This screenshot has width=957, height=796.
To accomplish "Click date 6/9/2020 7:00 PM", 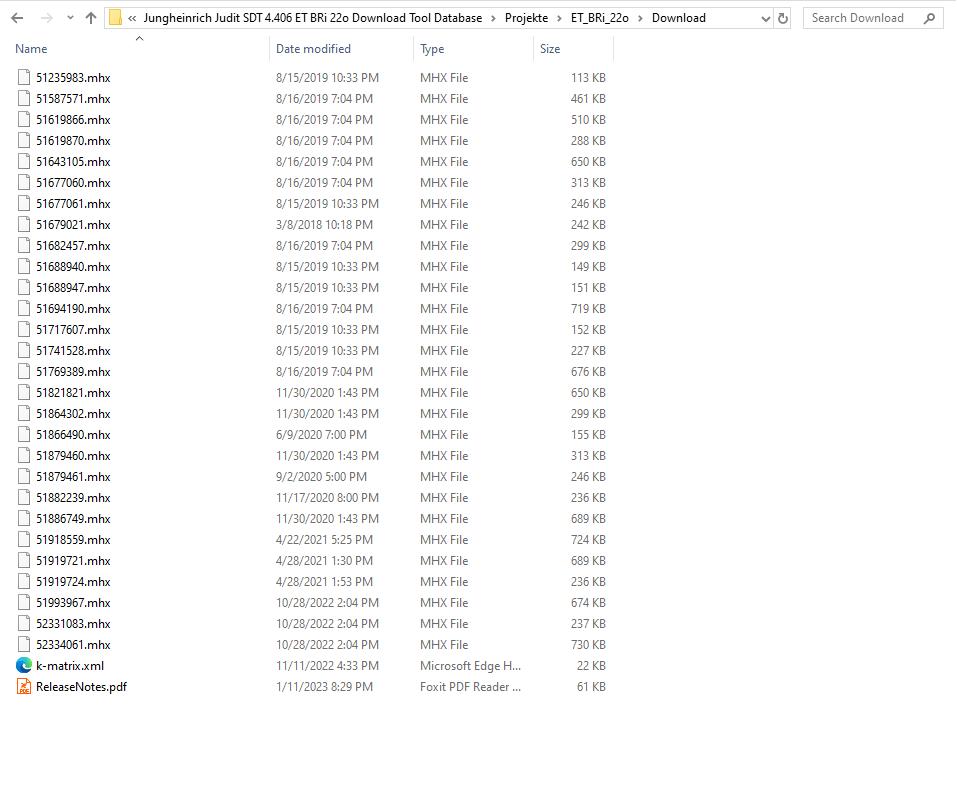I will [321, 435].
